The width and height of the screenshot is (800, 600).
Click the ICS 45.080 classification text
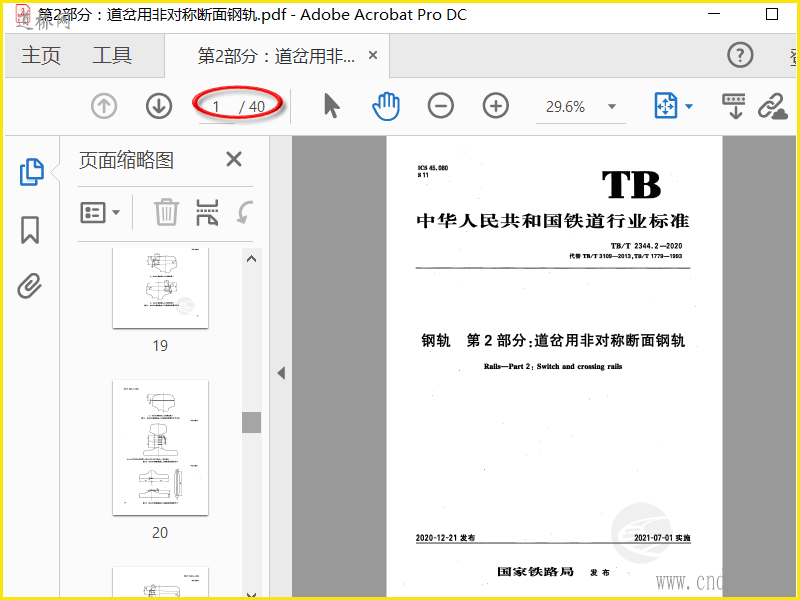click(x=433, y=168)
